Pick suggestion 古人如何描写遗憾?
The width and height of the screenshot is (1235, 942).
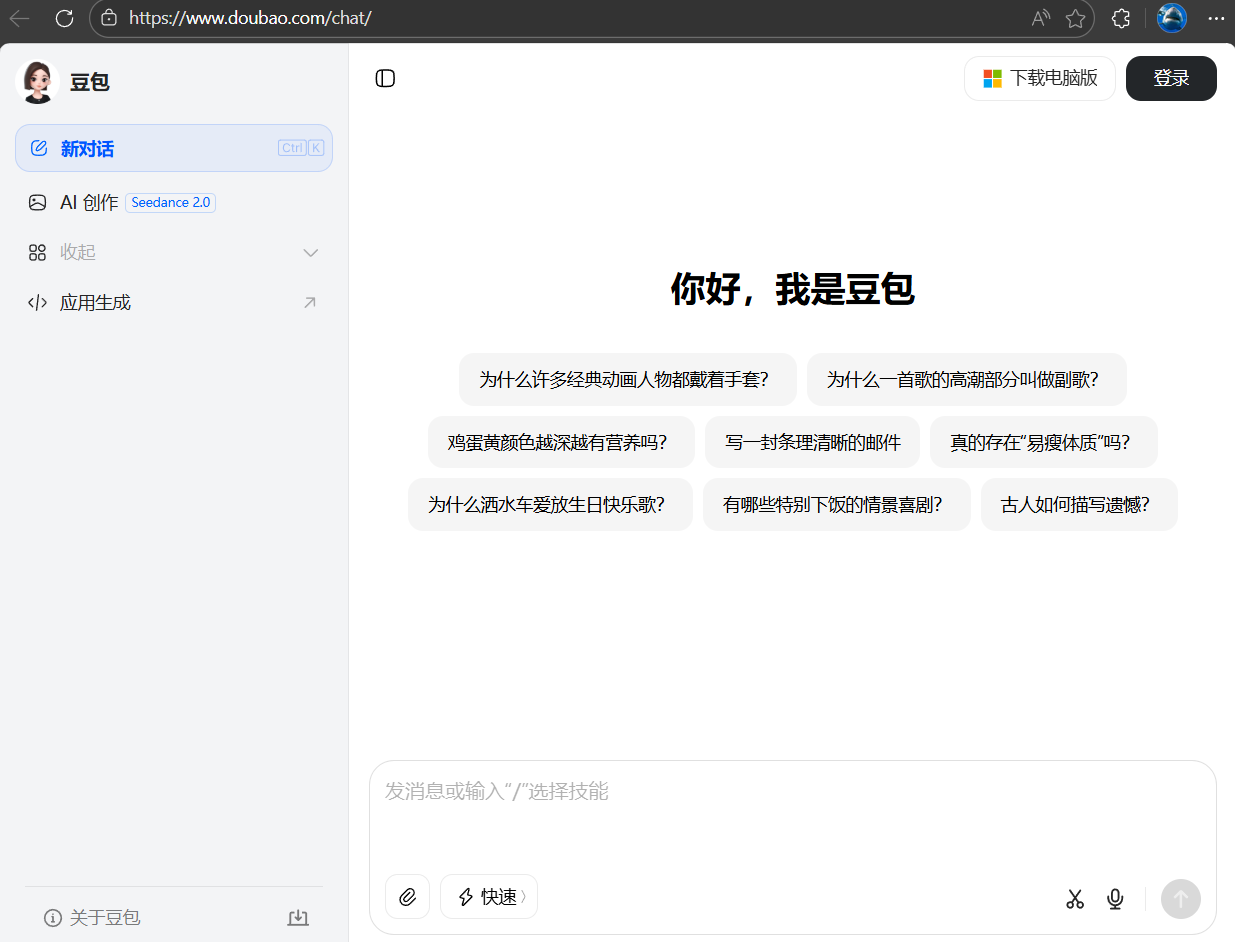click(1079, 504)
